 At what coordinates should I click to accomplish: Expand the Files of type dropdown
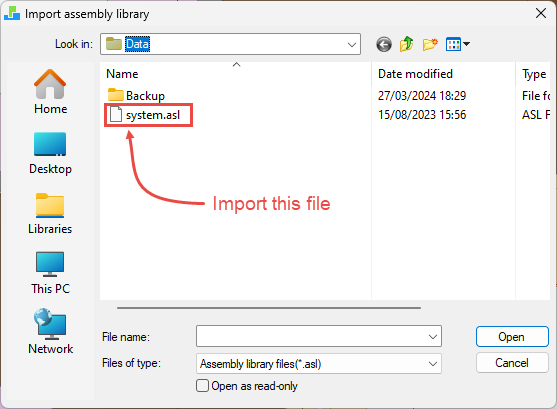point(319,364)
